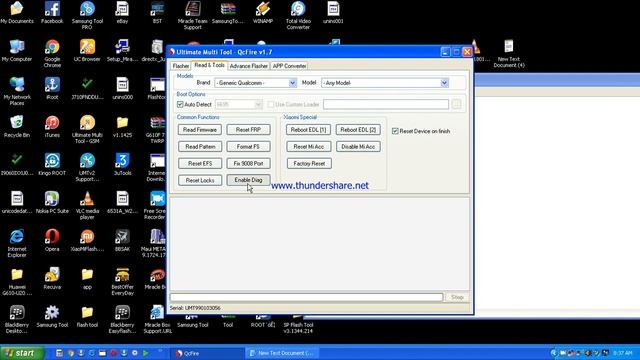640x360 pixels.
Task: Launch Recuva desktop shortcut
Action: (52, 278)
